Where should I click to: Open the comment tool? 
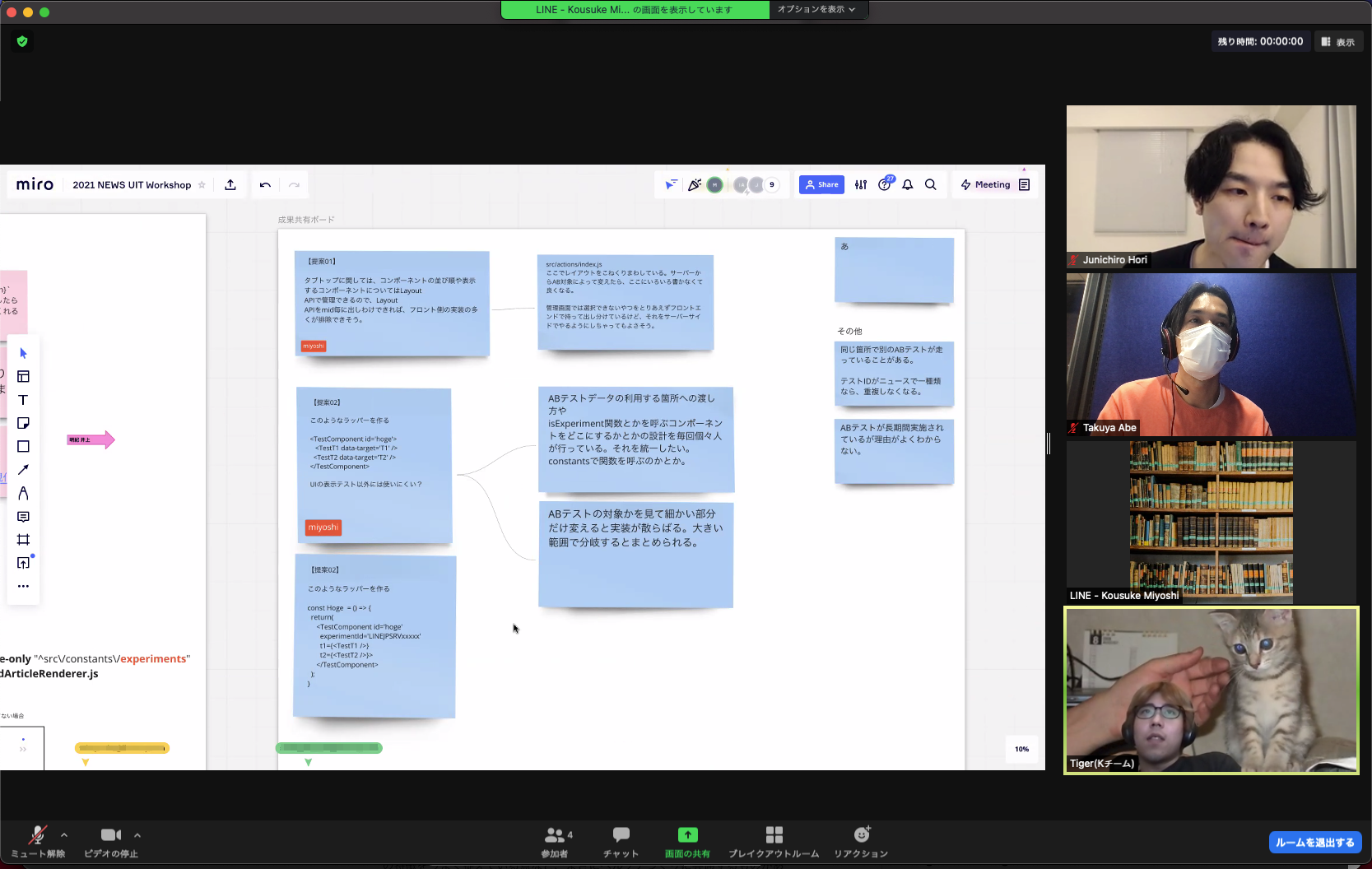pos(23,517)
